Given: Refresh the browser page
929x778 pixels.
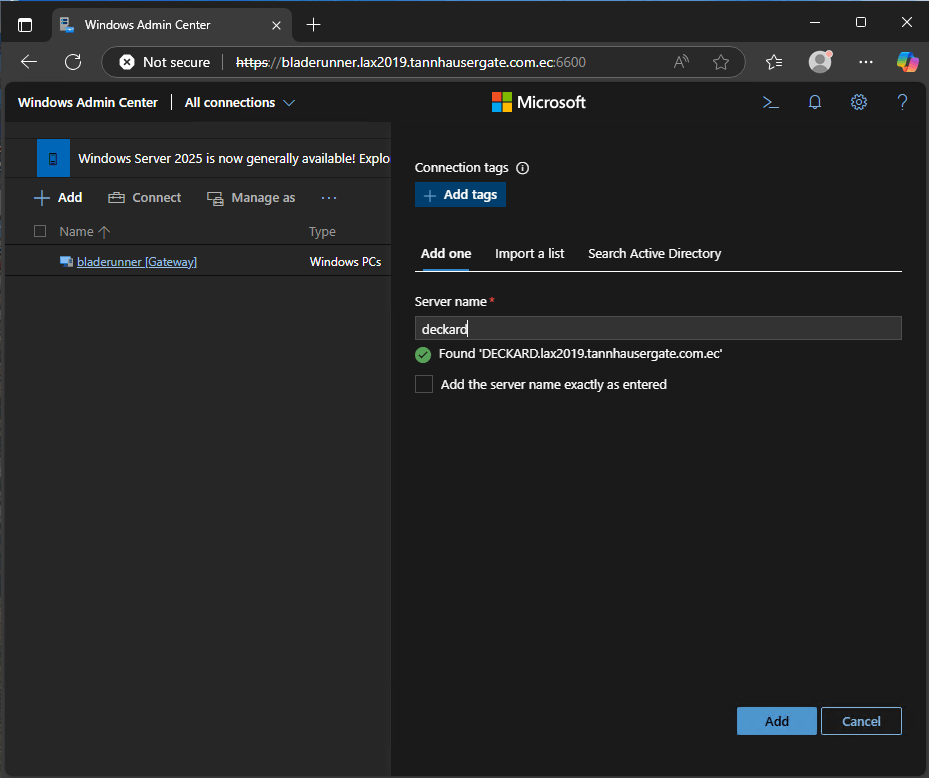Looking at the screenshot, I should click(x=73, y=62).
